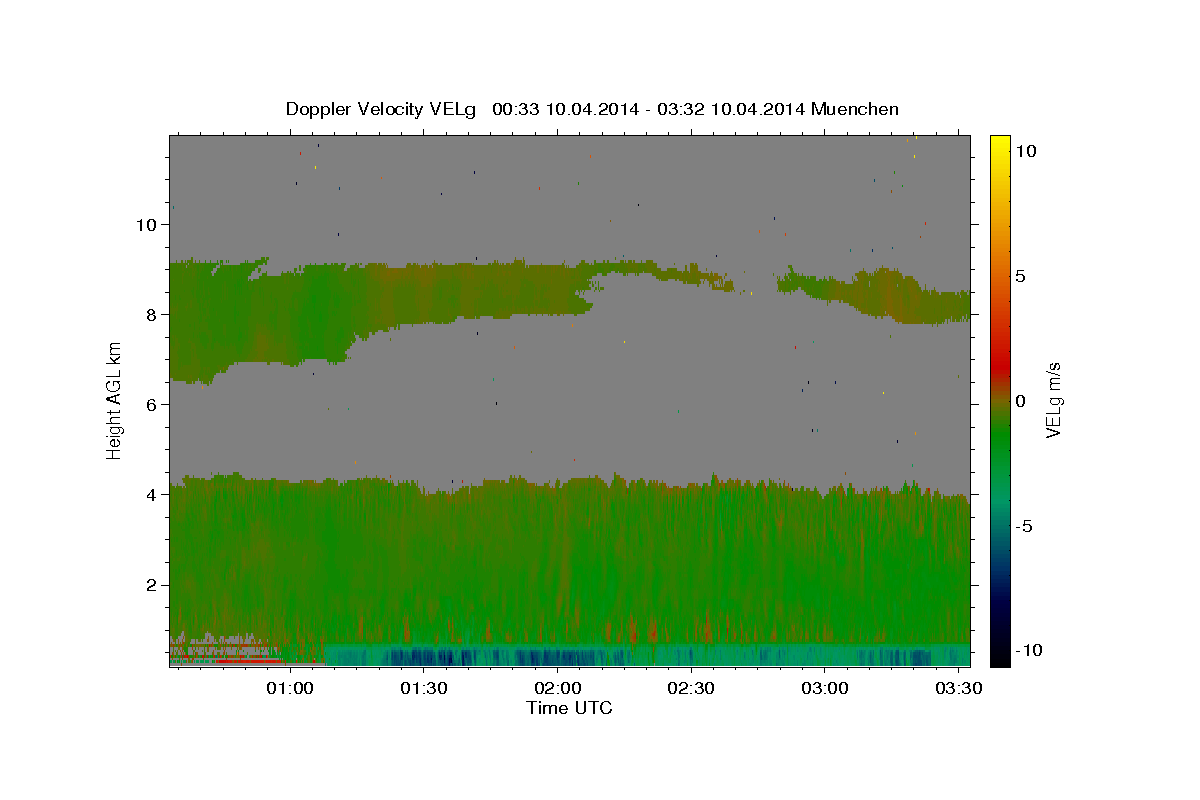1200x800 pixels.
Task: Click the height tick label 8
Action: click(151, 315)
